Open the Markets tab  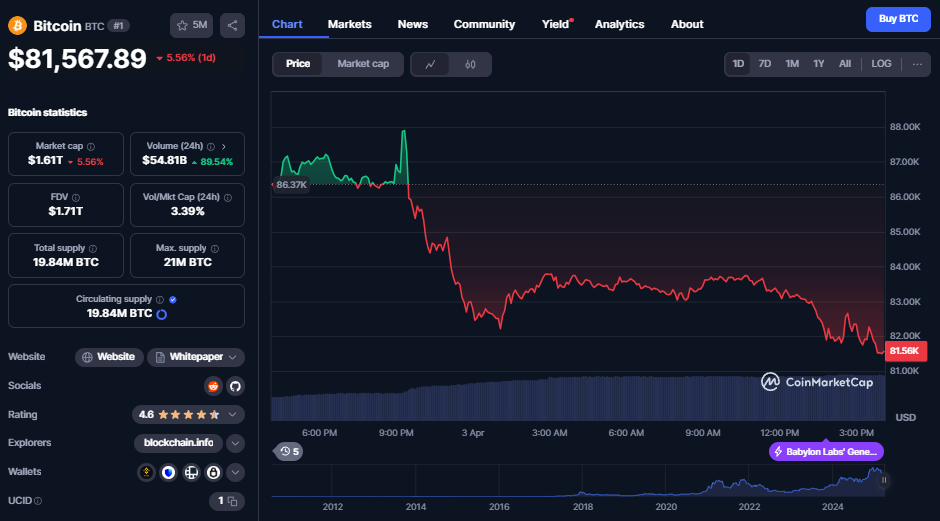click(x=350, y=25)
